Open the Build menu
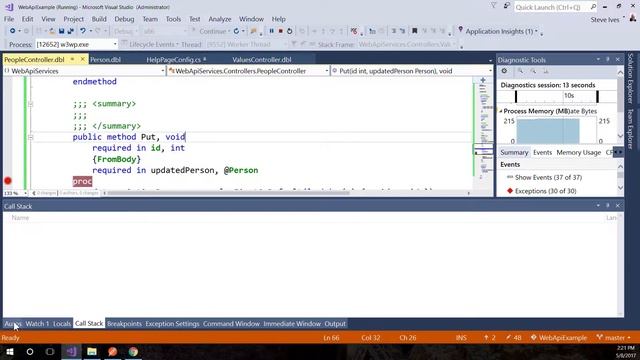The image size is (640, 360). click(99, 19)
